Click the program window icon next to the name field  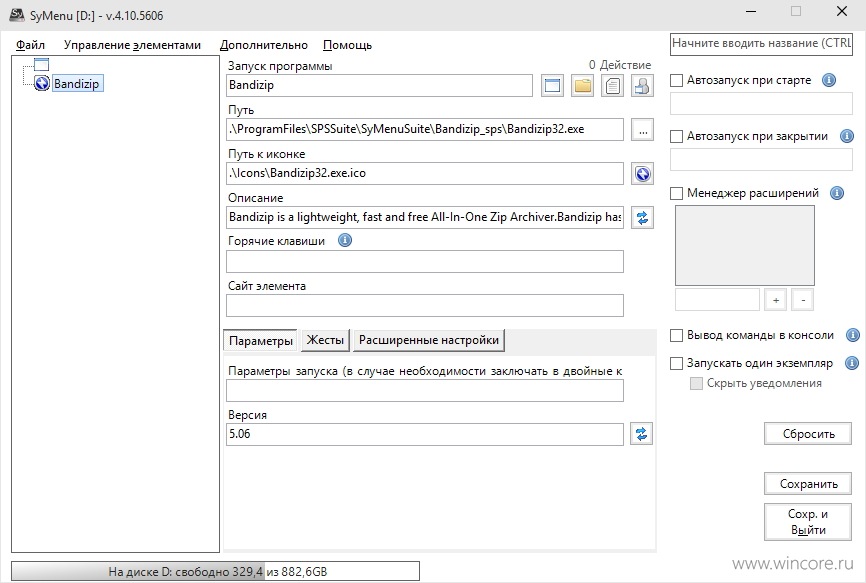[552, 86]
